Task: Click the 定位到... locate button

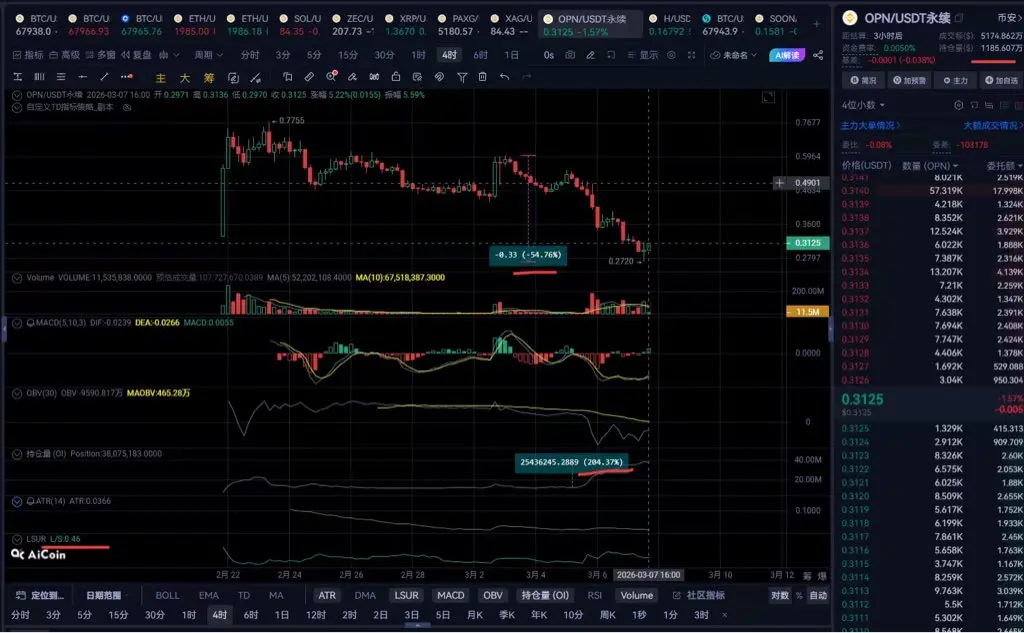Action: pyautogui.click(x=40, y=596)
